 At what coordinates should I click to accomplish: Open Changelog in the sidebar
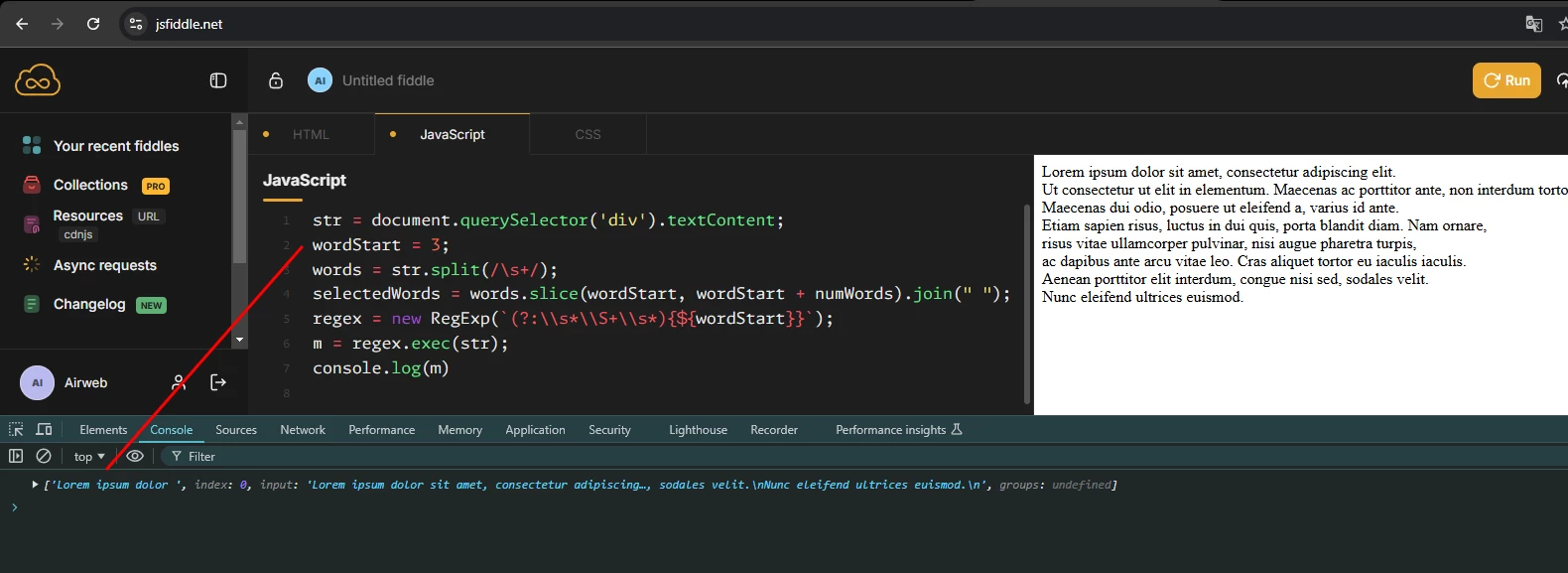89,304
